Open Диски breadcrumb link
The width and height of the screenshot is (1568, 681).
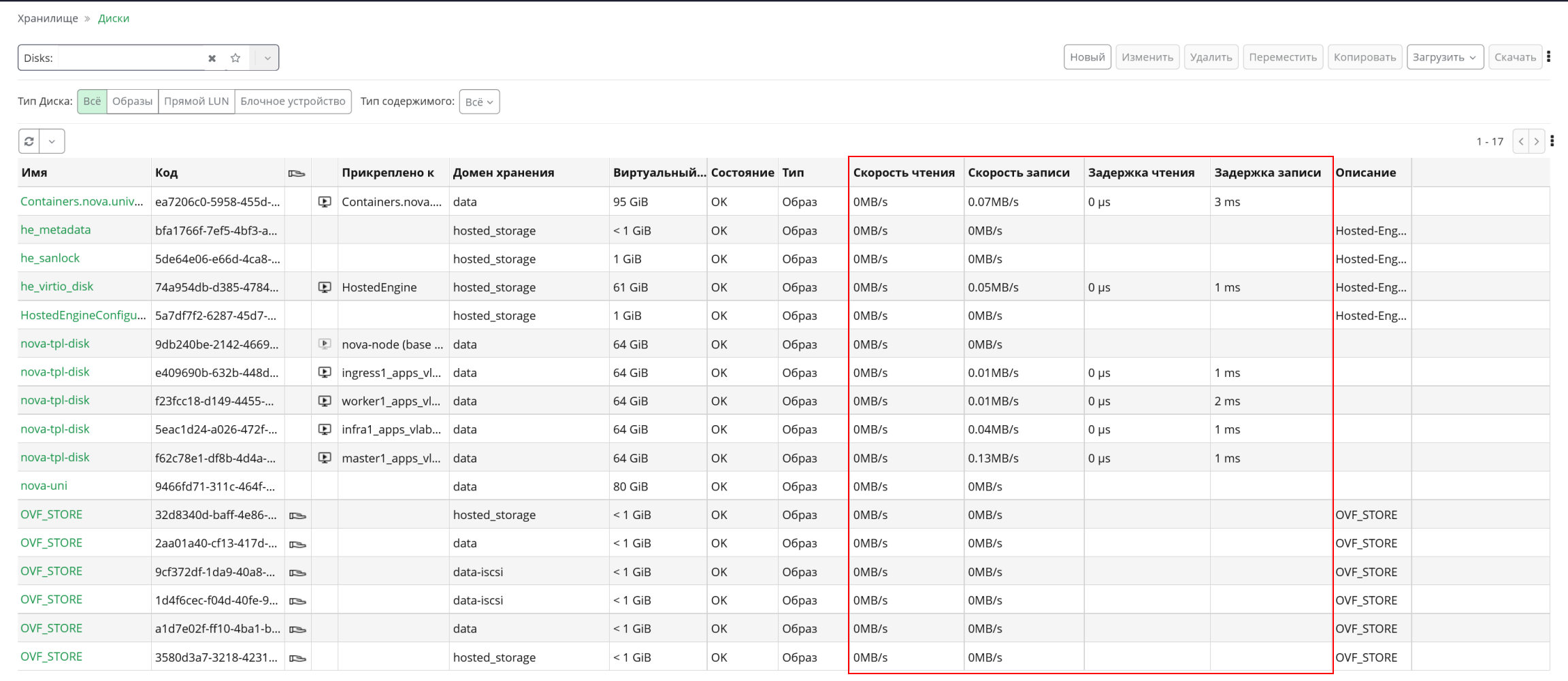coord(114,18)
